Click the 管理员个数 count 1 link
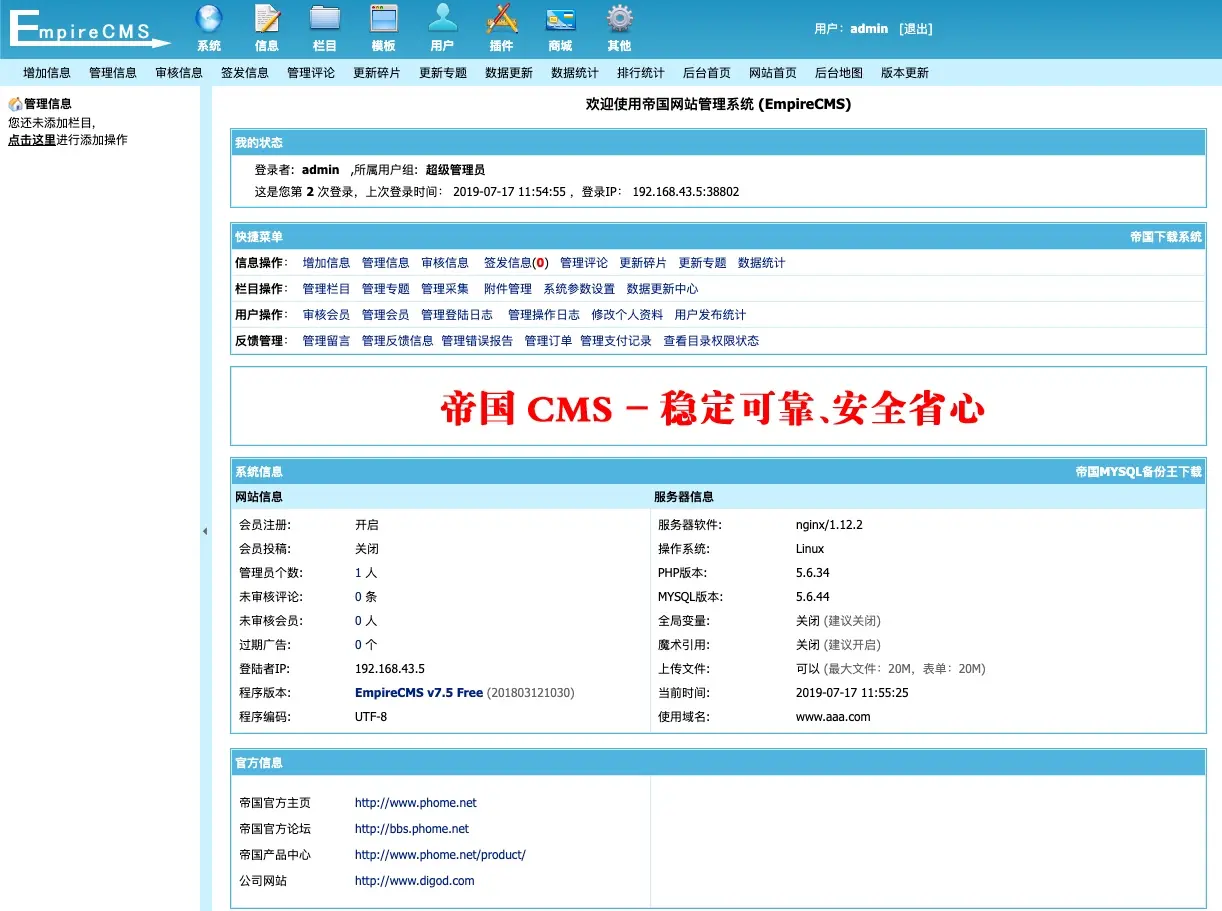The width and height of the screenshot is (1222, 911). click(x=358, y=573)
